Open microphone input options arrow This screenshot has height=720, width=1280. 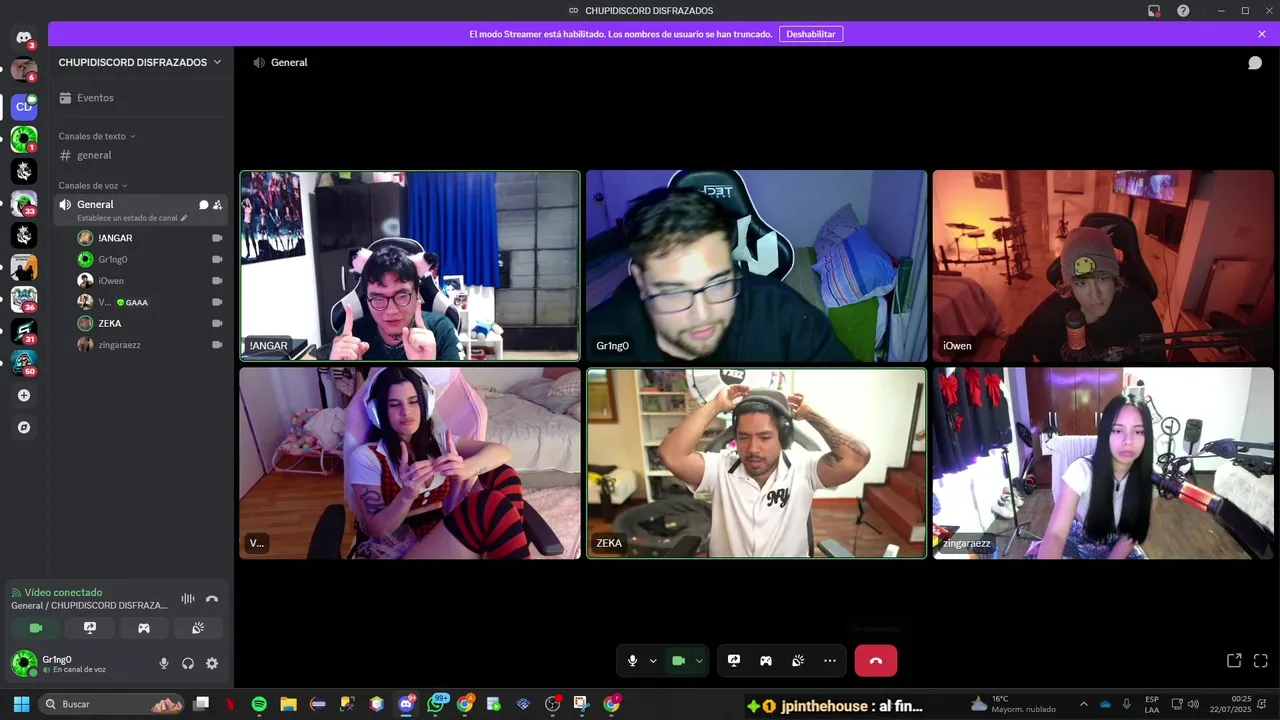point(653,661)
